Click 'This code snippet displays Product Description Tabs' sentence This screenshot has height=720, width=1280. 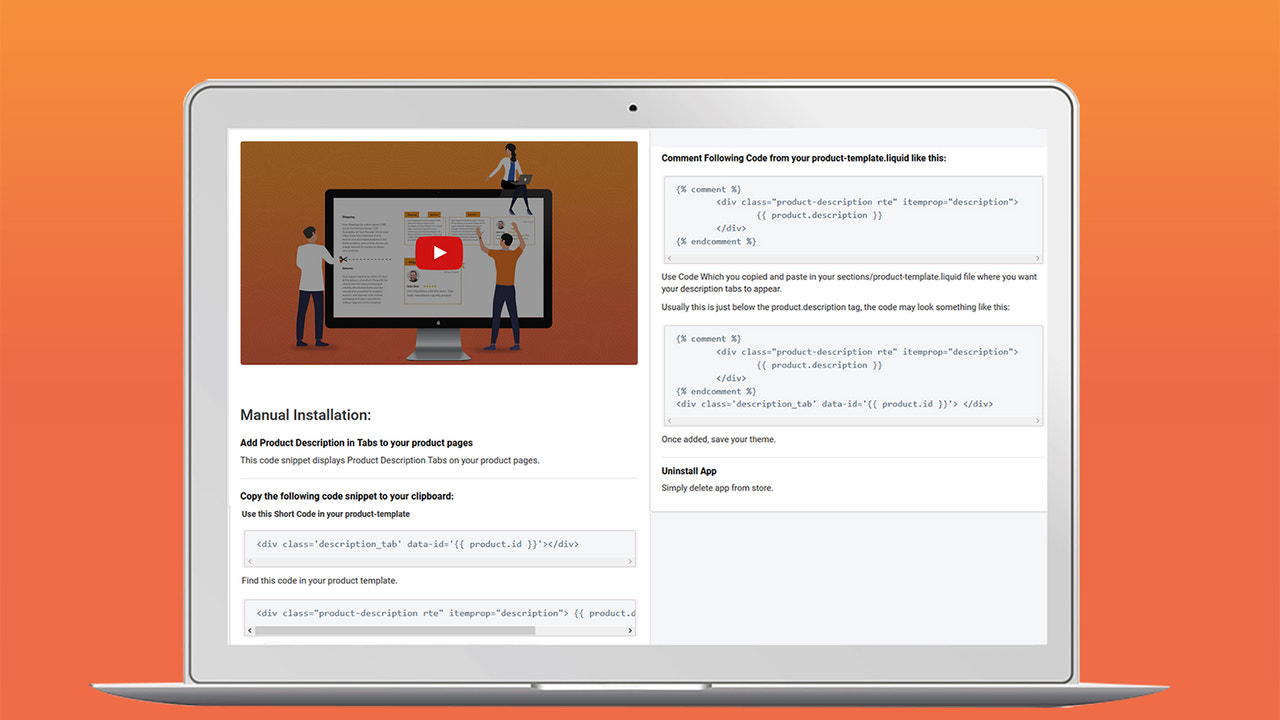click(389, 460)
